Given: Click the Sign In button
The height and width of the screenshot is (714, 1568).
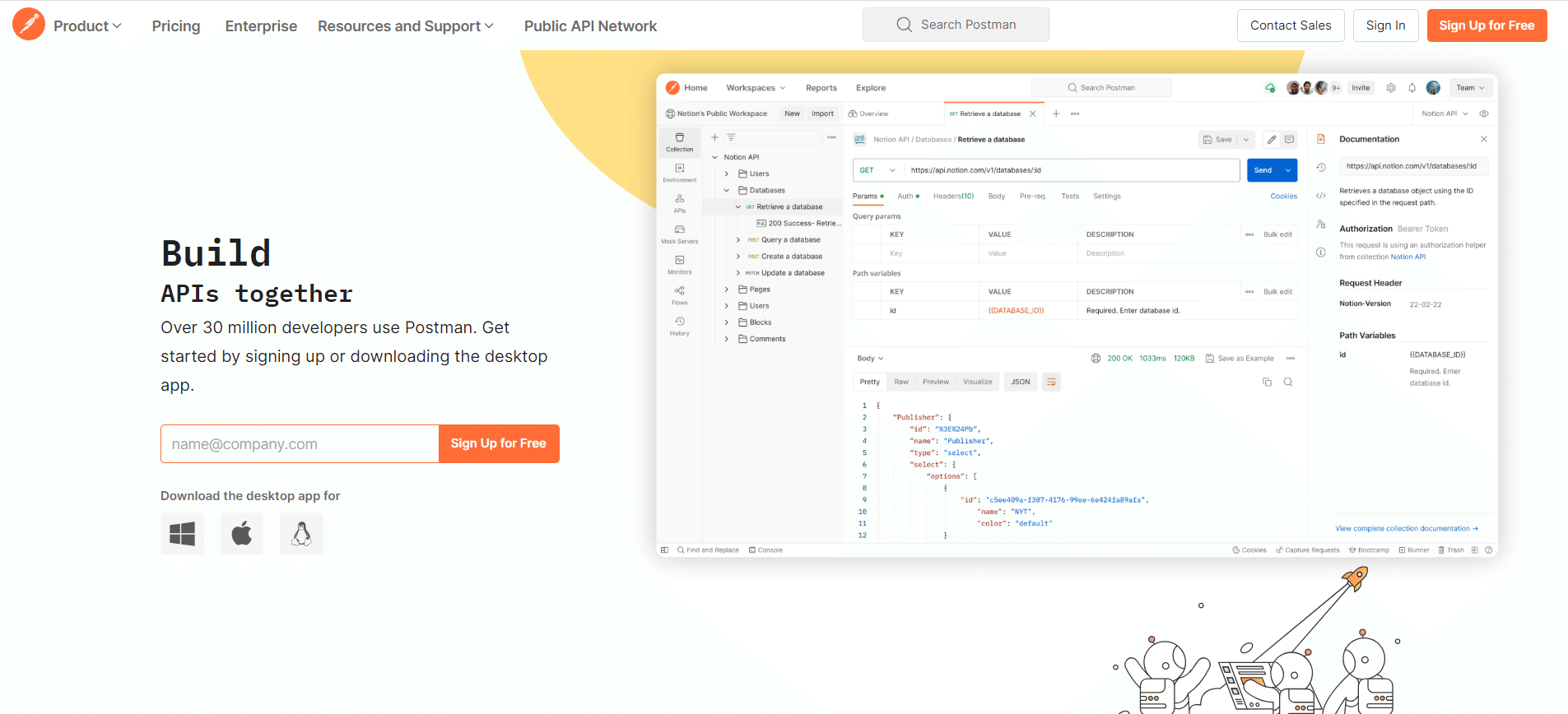Looking at the screenshot, I should [1386, 25].
